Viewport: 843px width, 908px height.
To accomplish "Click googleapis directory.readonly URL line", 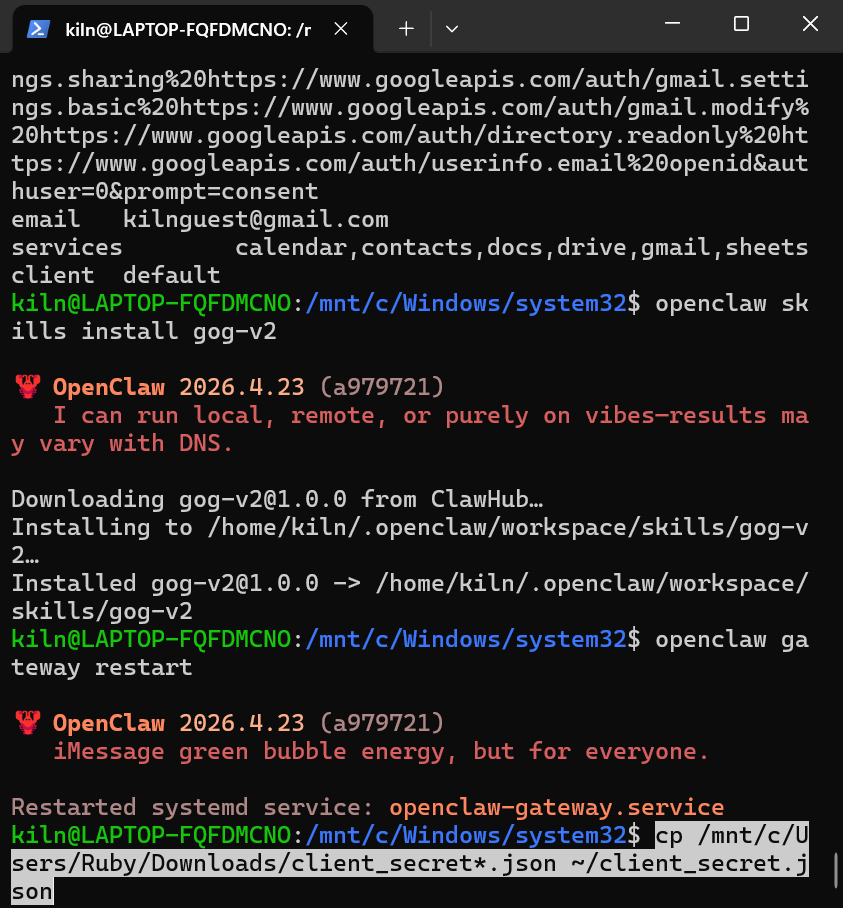I will (x=410, y=136).
